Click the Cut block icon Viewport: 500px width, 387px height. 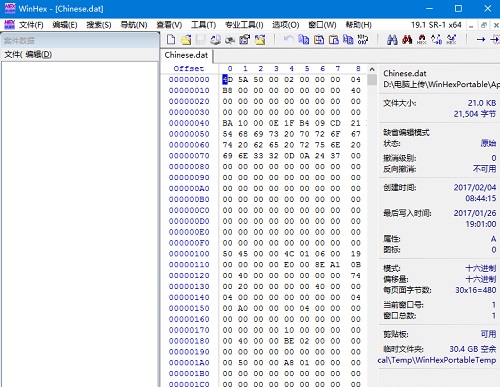(319, 40)
